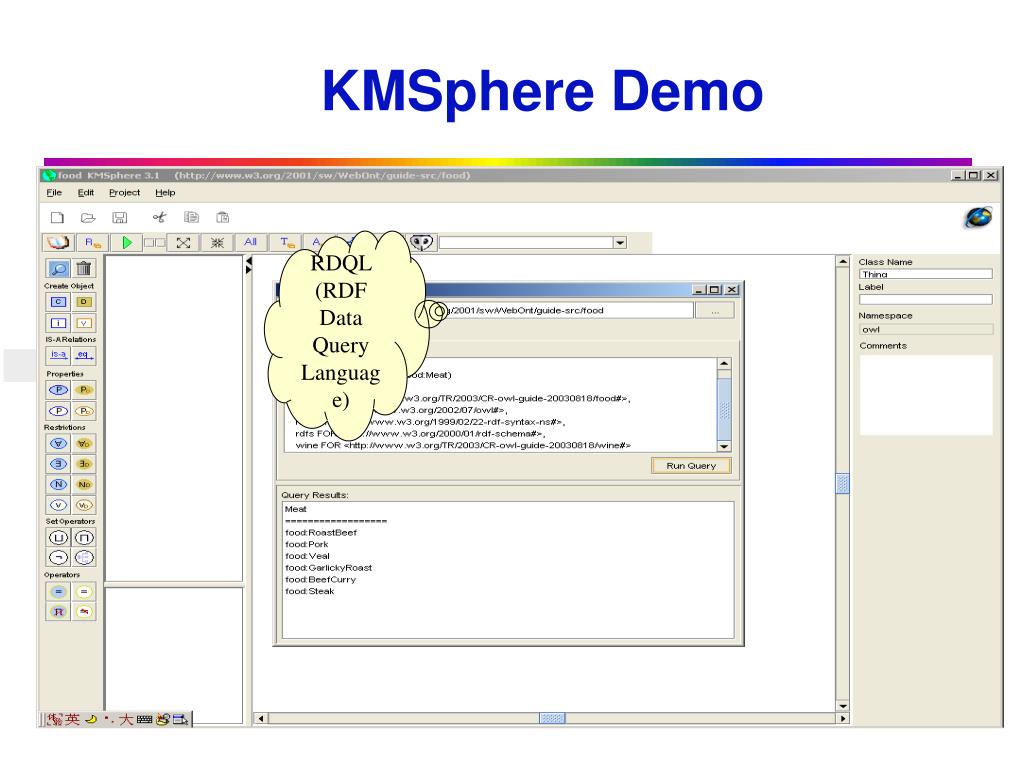The image size is (1024, 768).
Task: Select the blue 'N' restriction tool
Action: pos(58,484)
